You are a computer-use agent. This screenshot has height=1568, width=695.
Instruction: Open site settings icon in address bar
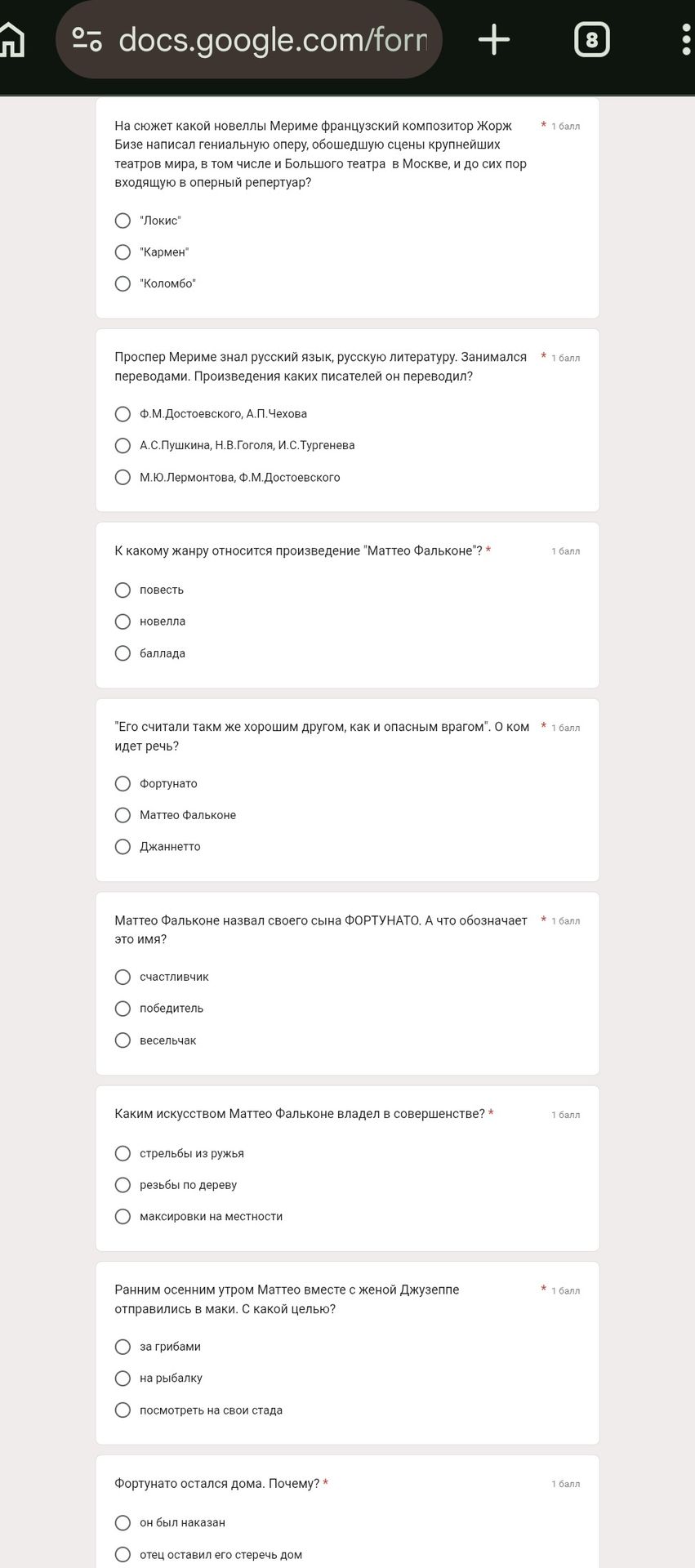coord(87,39)
